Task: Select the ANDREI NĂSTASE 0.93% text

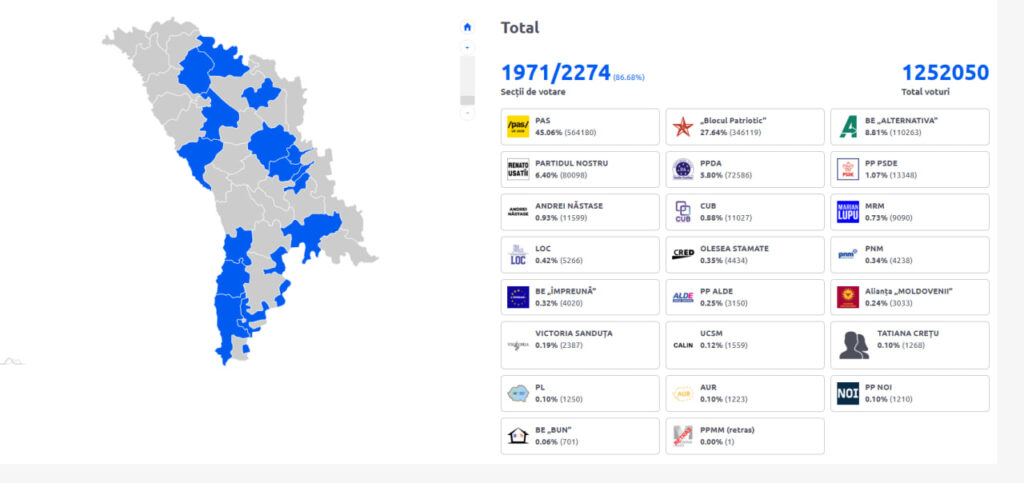Action: tap(569, 211)
